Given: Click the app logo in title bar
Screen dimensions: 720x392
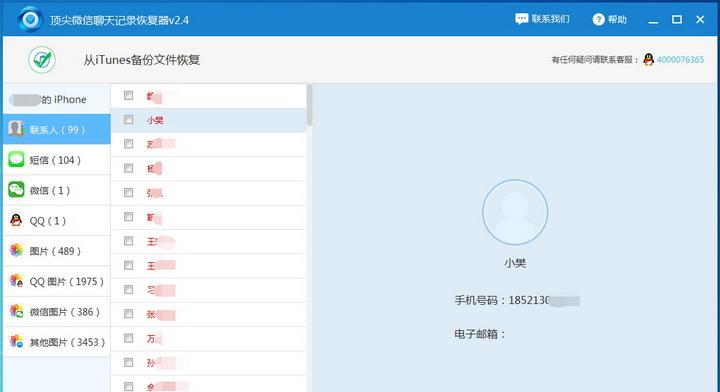Looking at the screenshot, I should tap(31, 20).
